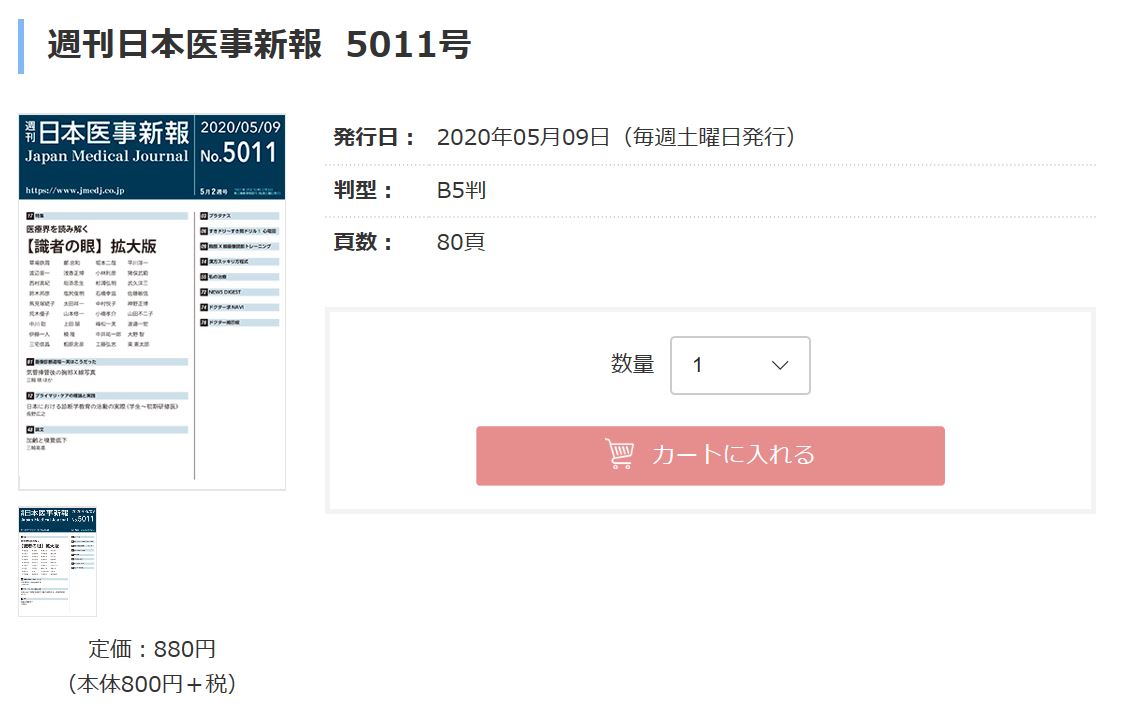Click 【識者の眼】拡大版 headline on the cover
The image size is (1123, 714).
[x=92, y=245]
